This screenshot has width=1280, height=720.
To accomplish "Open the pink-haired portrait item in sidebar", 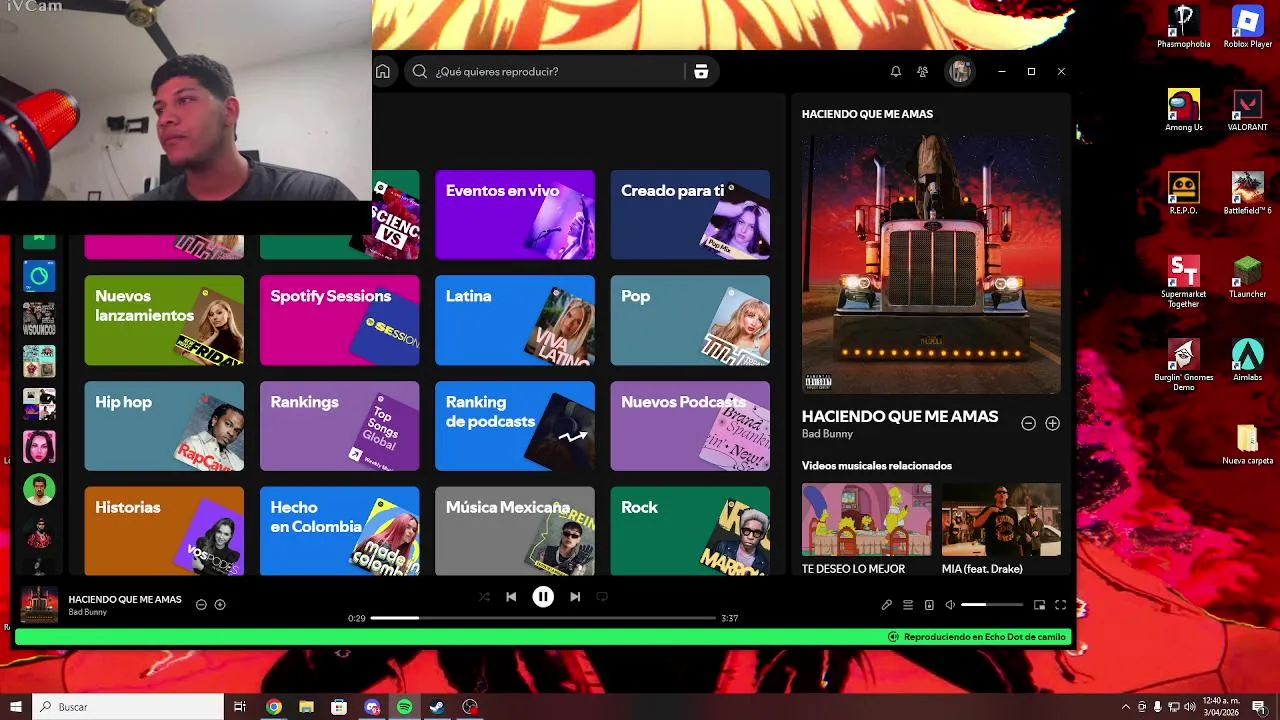I will pyautogui.click(x=39, y=446).
